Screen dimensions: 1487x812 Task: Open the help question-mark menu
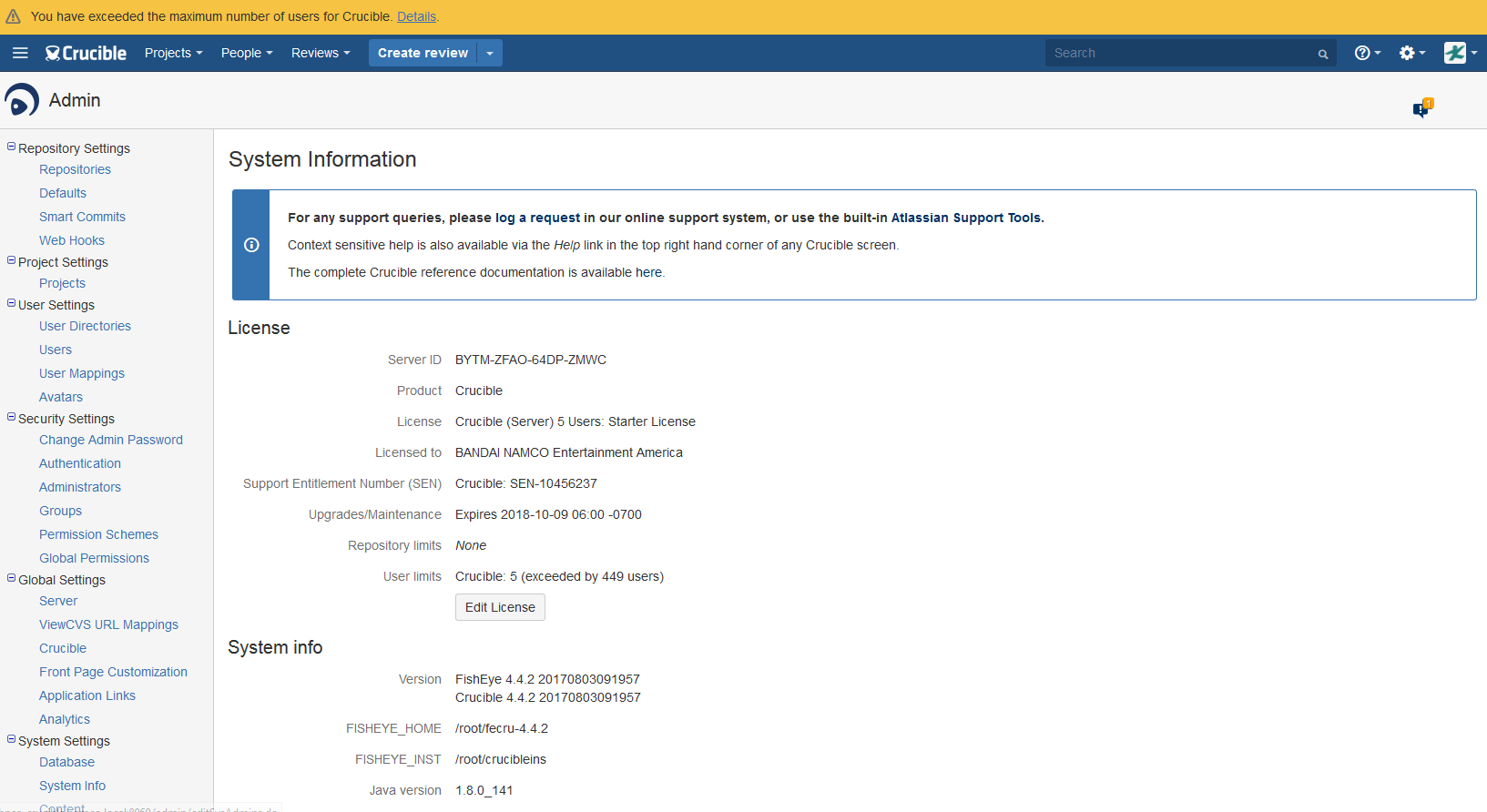pyautogui.click(x=1368, y=53)
